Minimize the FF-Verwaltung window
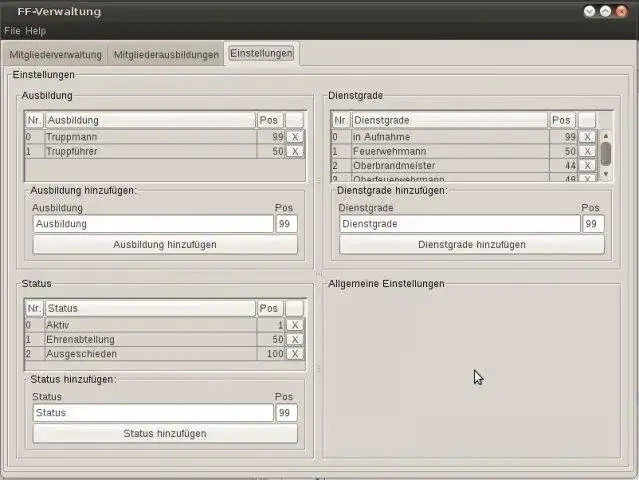The height and width of the screenshot is (480, 639). (589, 11)
